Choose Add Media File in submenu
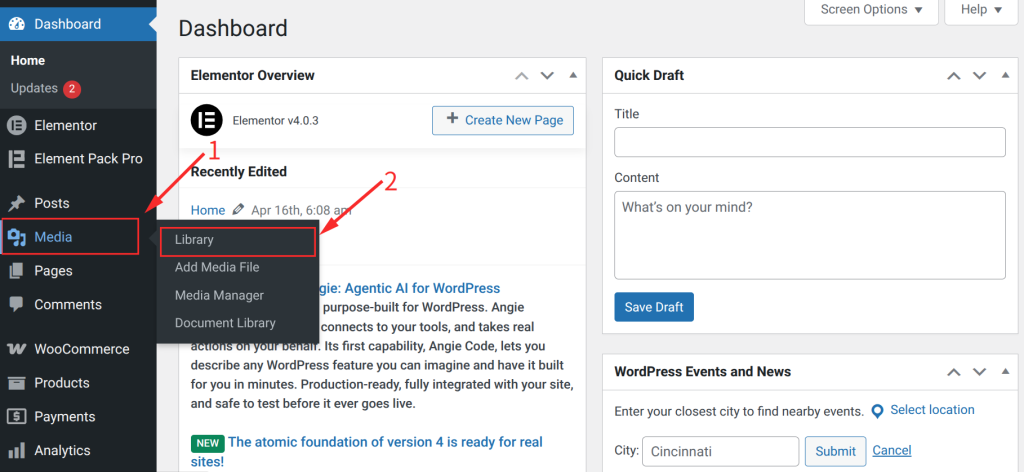This screenshot has width=1024, height=472. tap(217, 268)
